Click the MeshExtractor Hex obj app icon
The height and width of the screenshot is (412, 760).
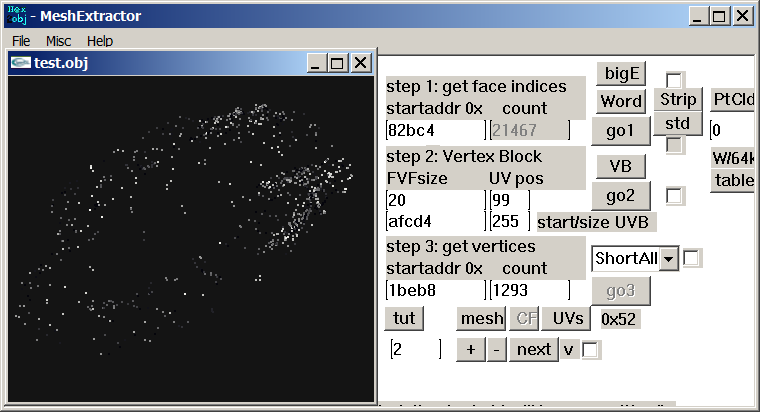[x=17, y=16]
